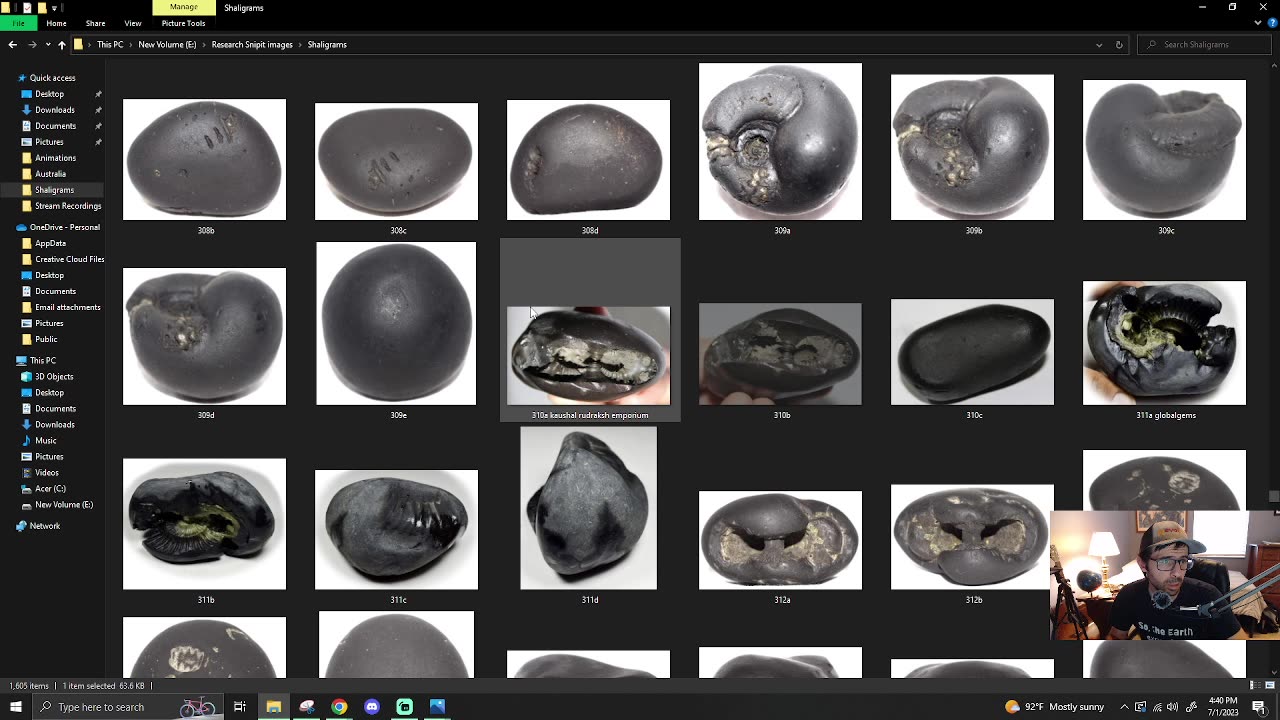Open the AppData folder in the sidebar
This screenshot has width=1280, height=720.
pos(50,243)
